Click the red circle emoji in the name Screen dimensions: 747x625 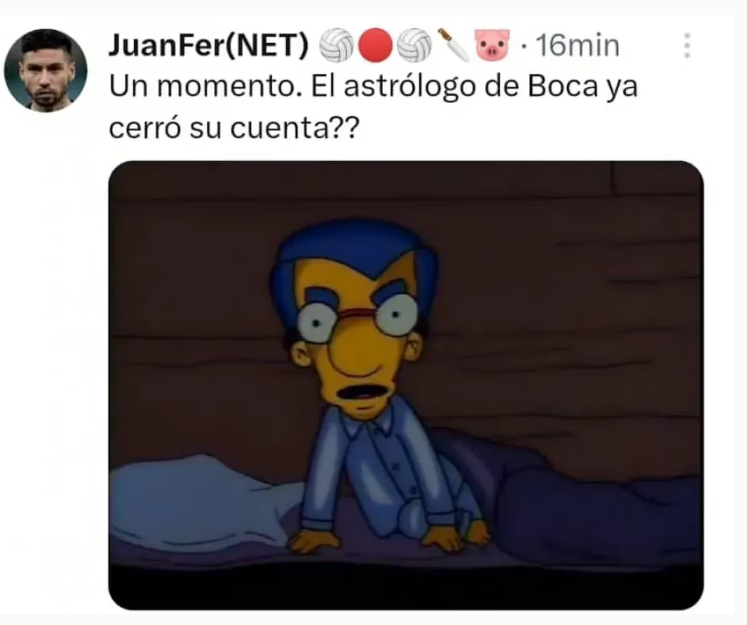pos(375,46)
